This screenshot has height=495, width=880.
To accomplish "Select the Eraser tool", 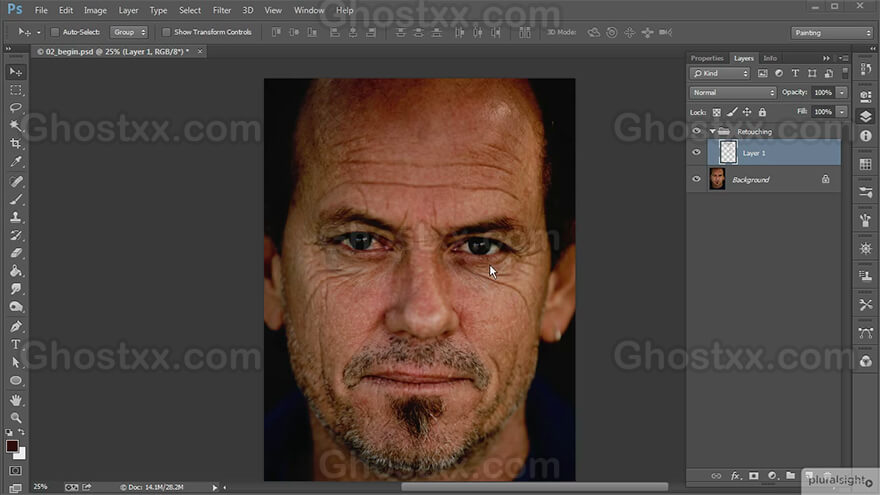I will point(16,253).
